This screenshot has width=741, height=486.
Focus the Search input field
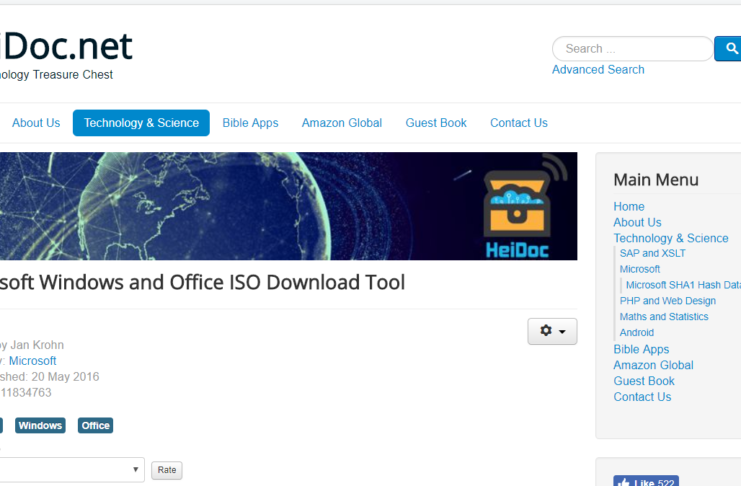click(x=632, y=49)
